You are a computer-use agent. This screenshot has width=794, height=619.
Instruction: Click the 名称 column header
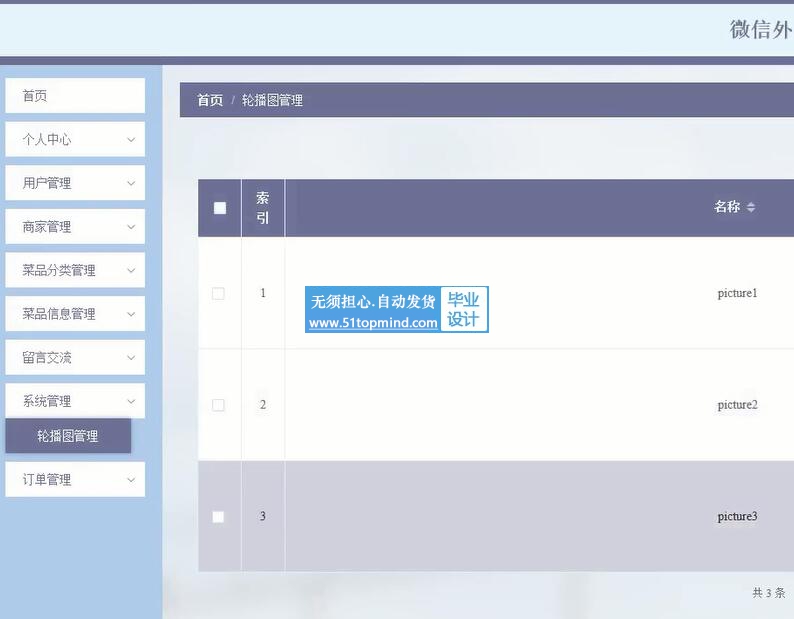tap(727, 207)
